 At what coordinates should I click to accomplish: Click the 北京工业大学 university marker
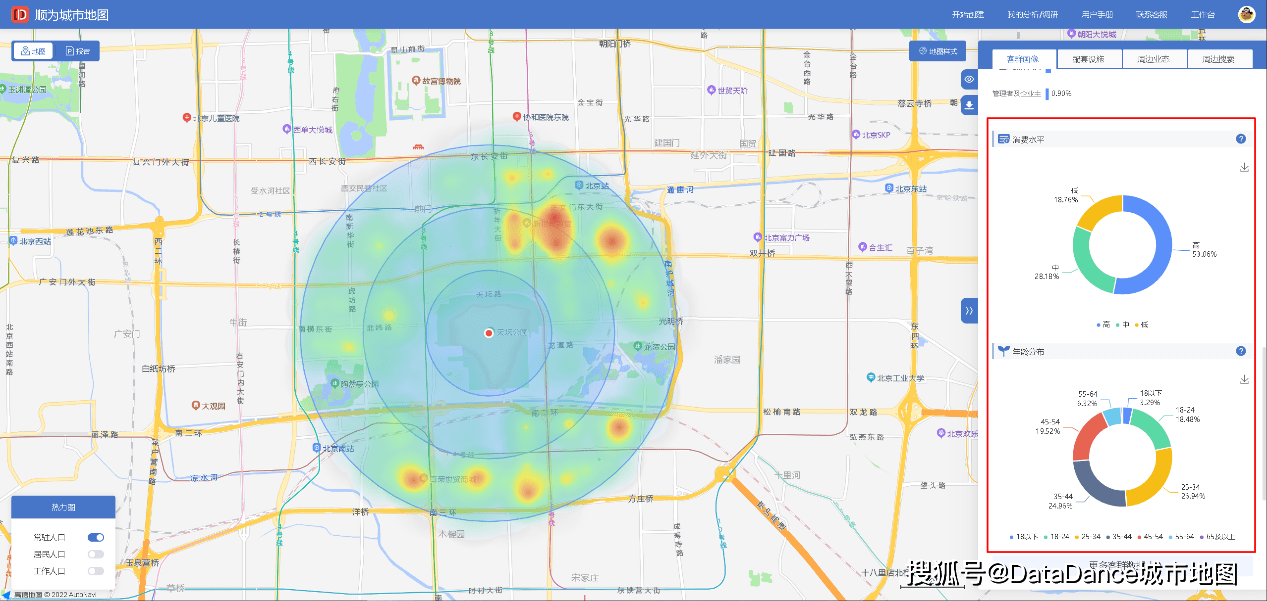coord(870,378)
